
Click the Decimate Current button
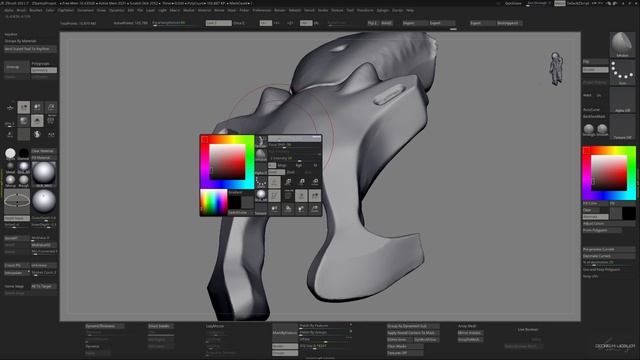(x=608, y=256)
